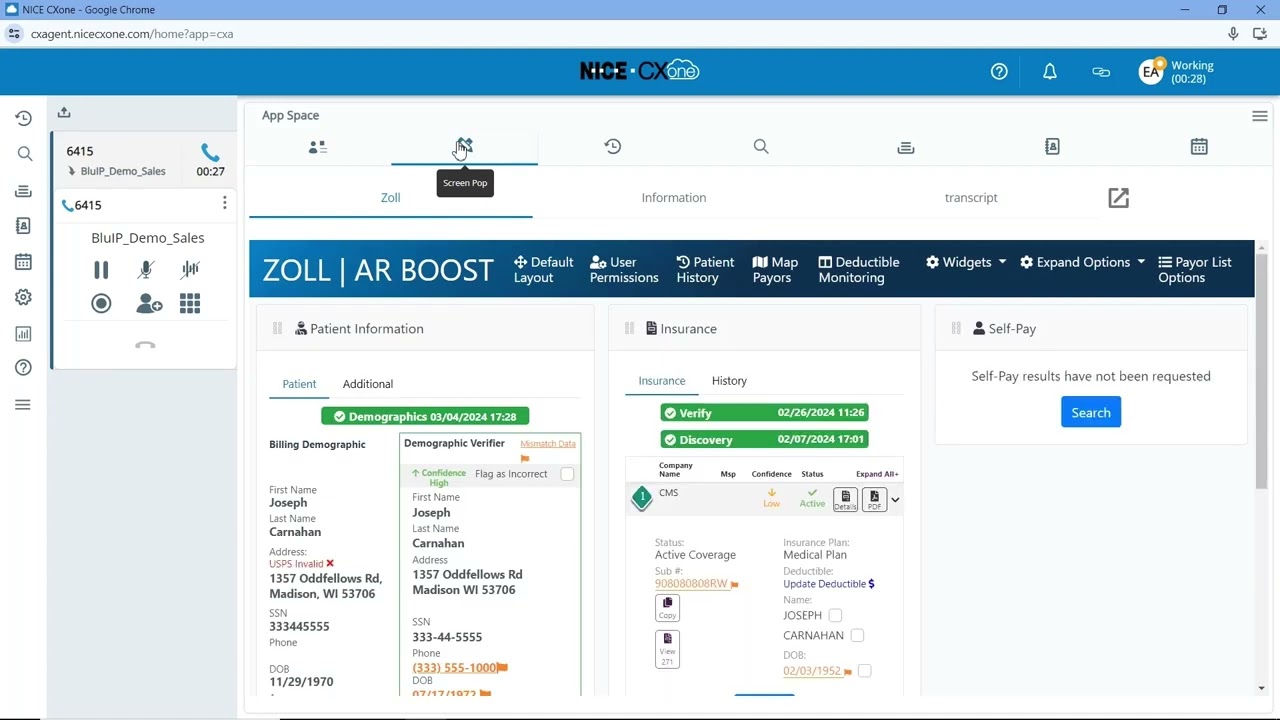Screen dimensions: 1280x720
Task: Expand the Widgets dropdown
Action: pyautogui.click(x=966, y=262)
